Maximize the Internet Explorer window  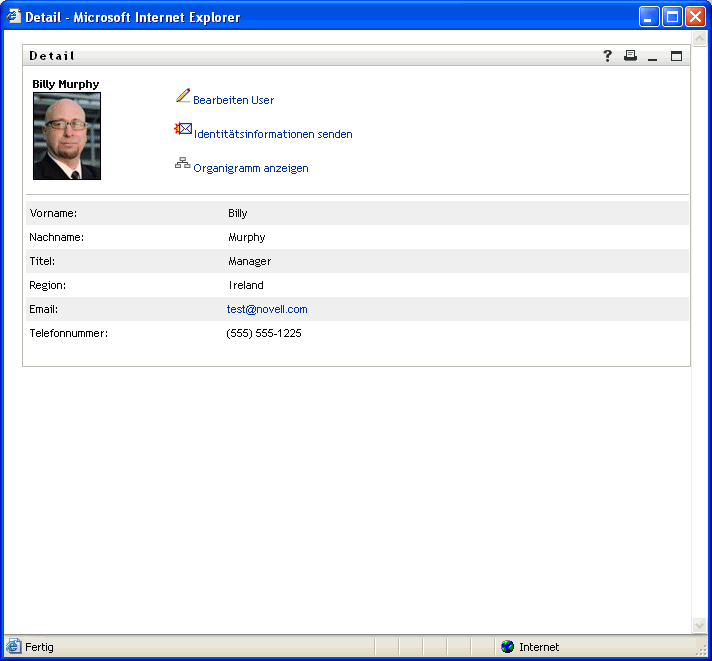(x=672, y=17)
